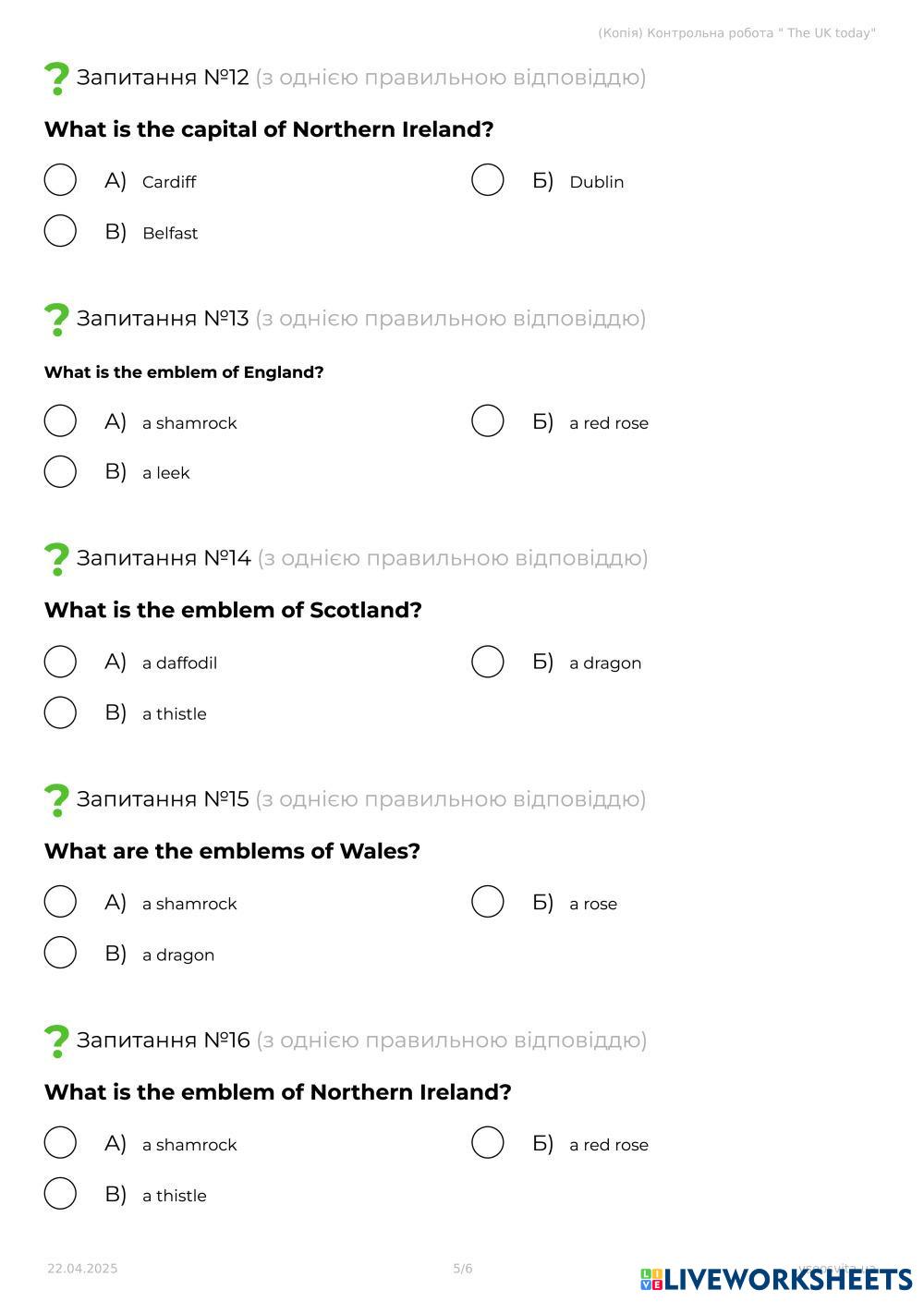This screenshot has width=924, height=1302.
Task: Click the green question mark beside №13
Action: tap(56, 320)
